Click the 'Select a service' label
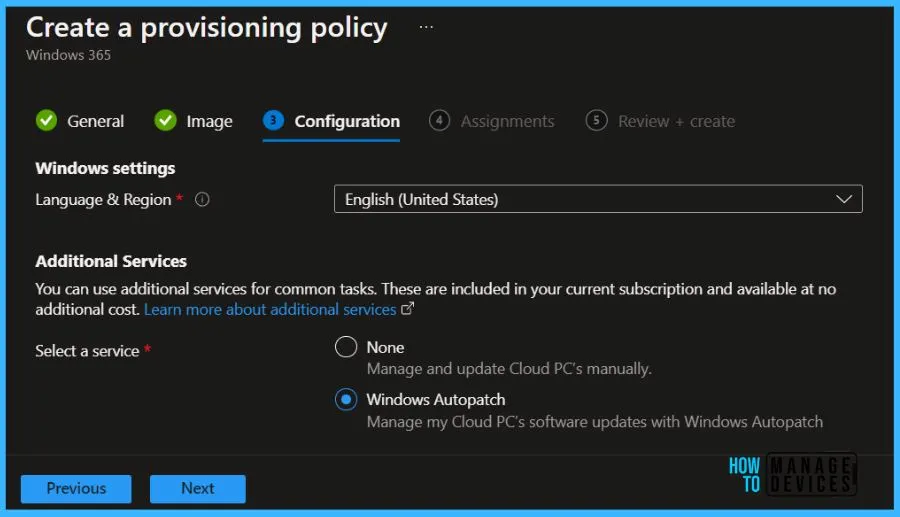Image resolution: width=900 pixels, height=517 pixels. click(x=87, y=351)
